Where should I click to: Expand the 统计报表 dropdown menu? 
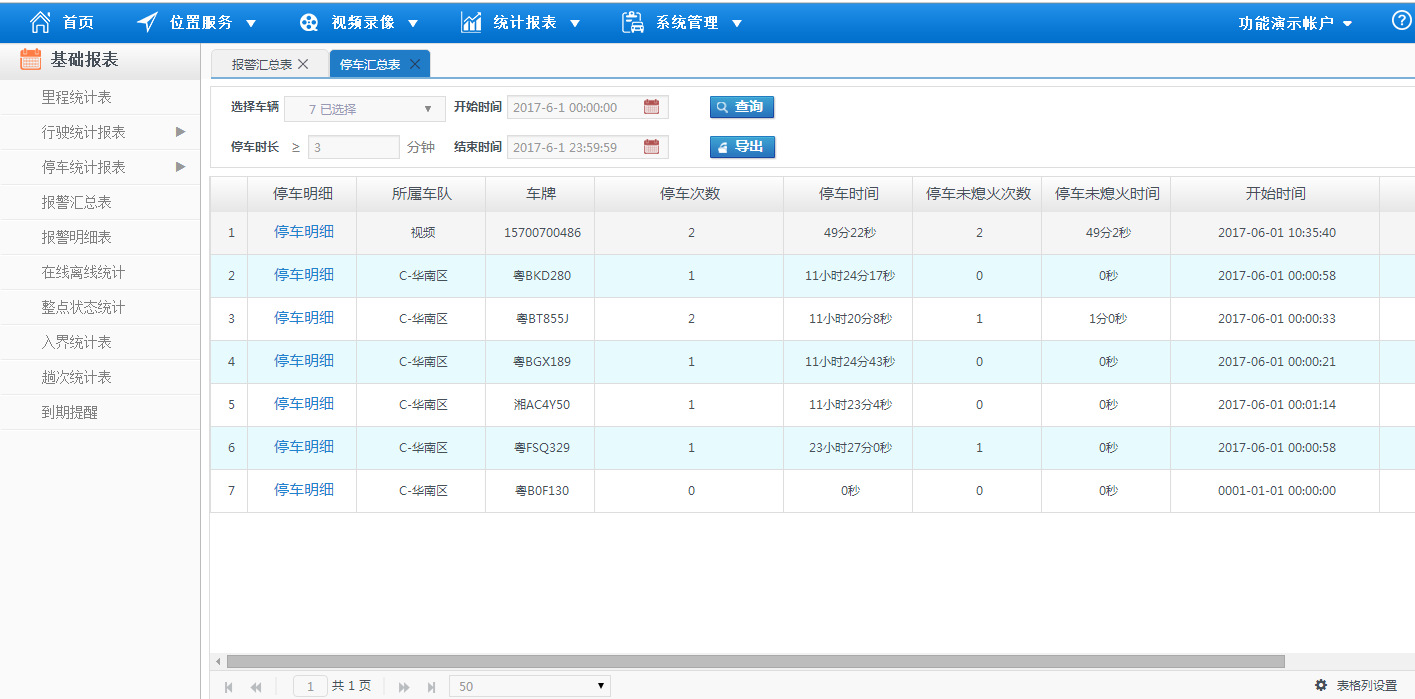[575, 23]
